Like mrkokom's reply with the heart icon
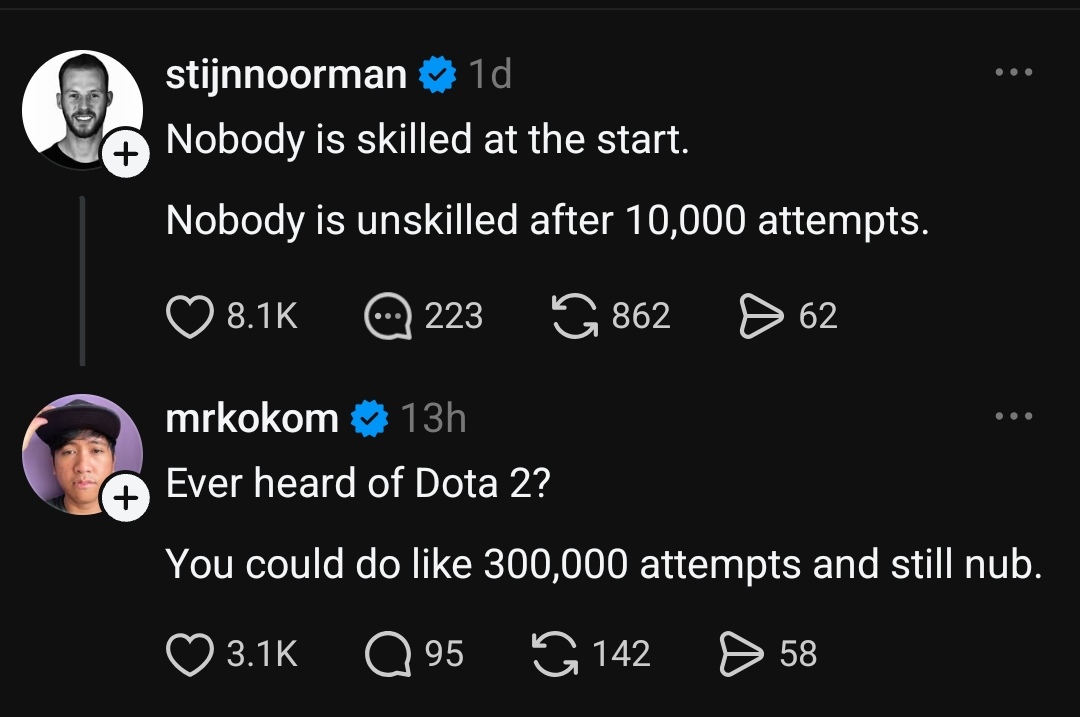The width and height of the screenshot is (1080, 717). pyautogui.click(x=189, y=654)
